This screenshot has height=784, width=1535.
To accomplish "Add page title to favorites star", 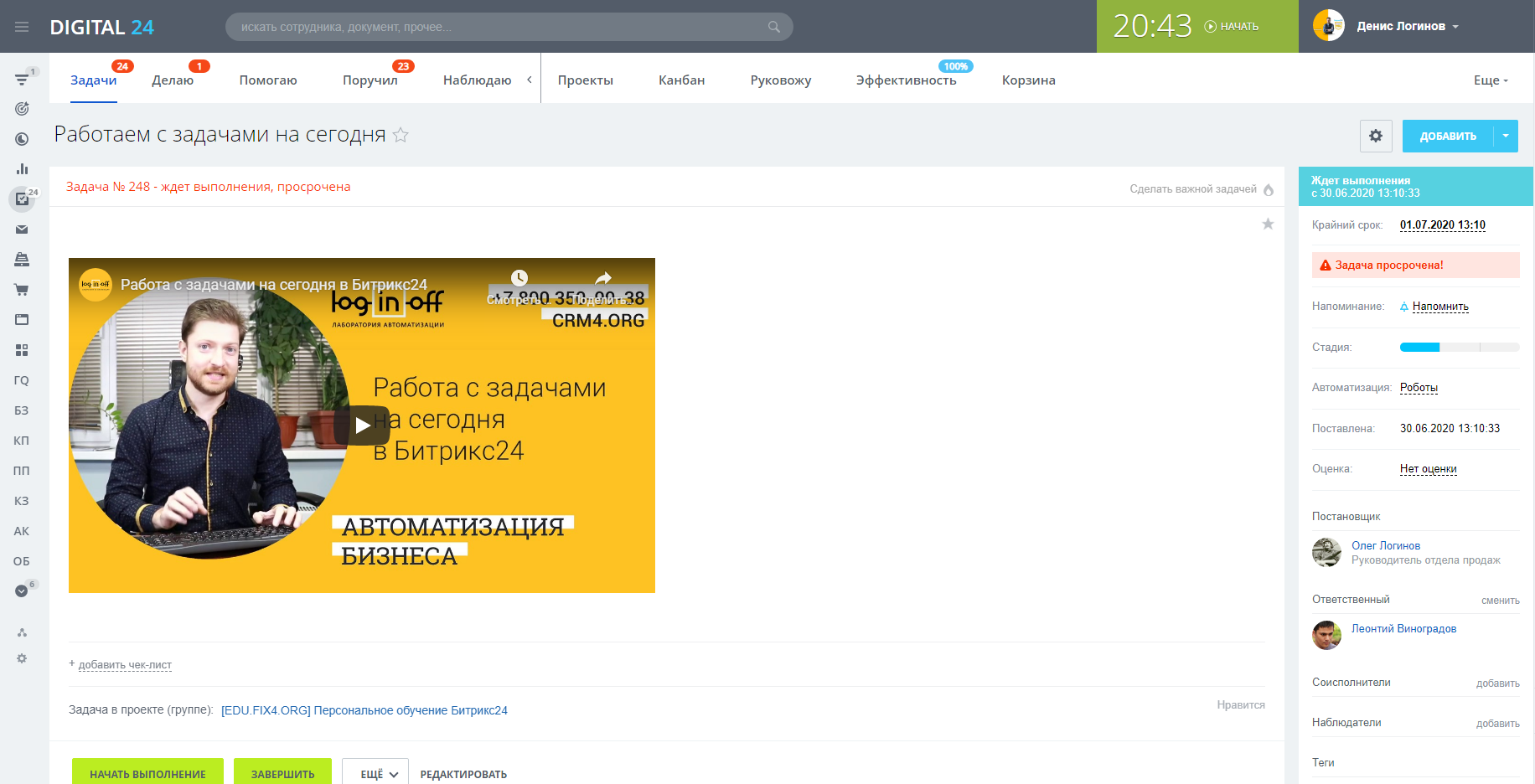I will (x=401, y=135).
